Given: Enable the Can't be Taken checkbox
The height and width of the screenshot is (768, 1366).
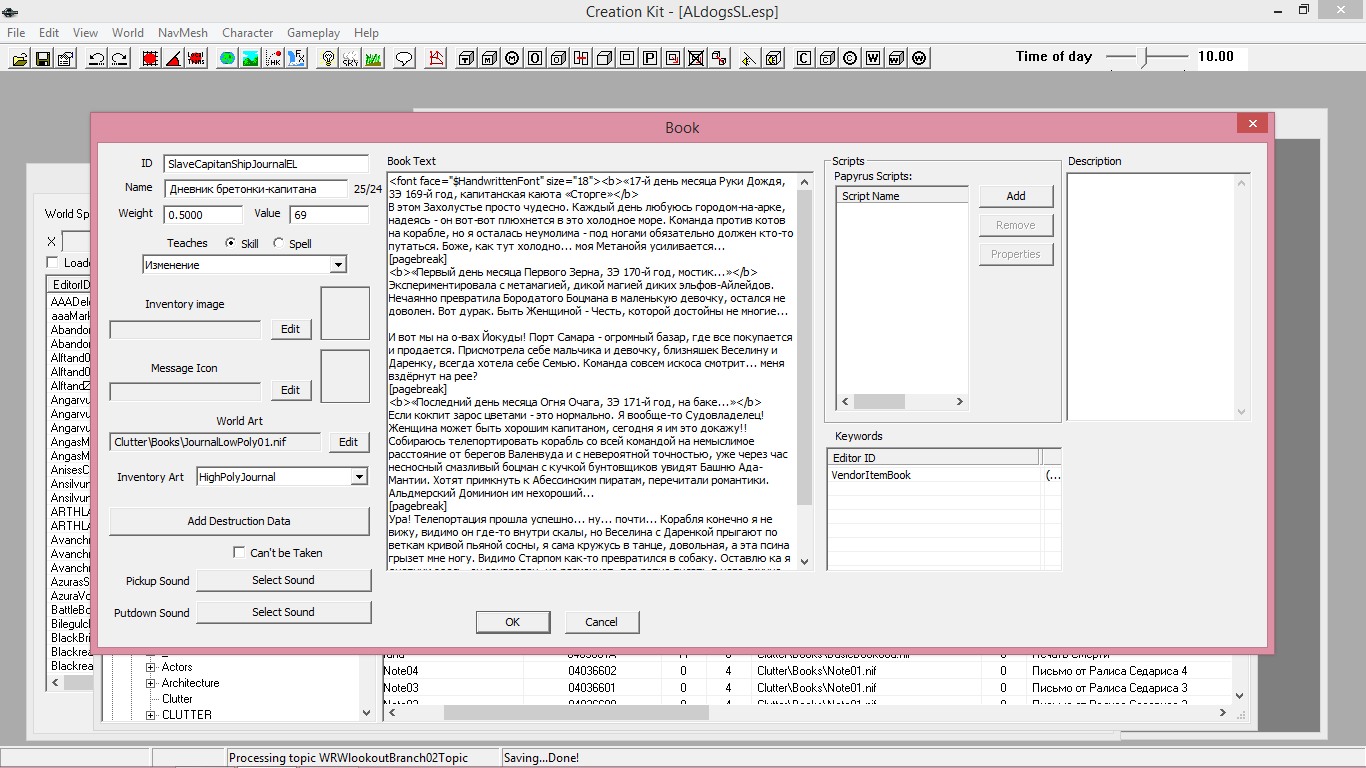Looking at the screenshot, I should coord(239,552).
